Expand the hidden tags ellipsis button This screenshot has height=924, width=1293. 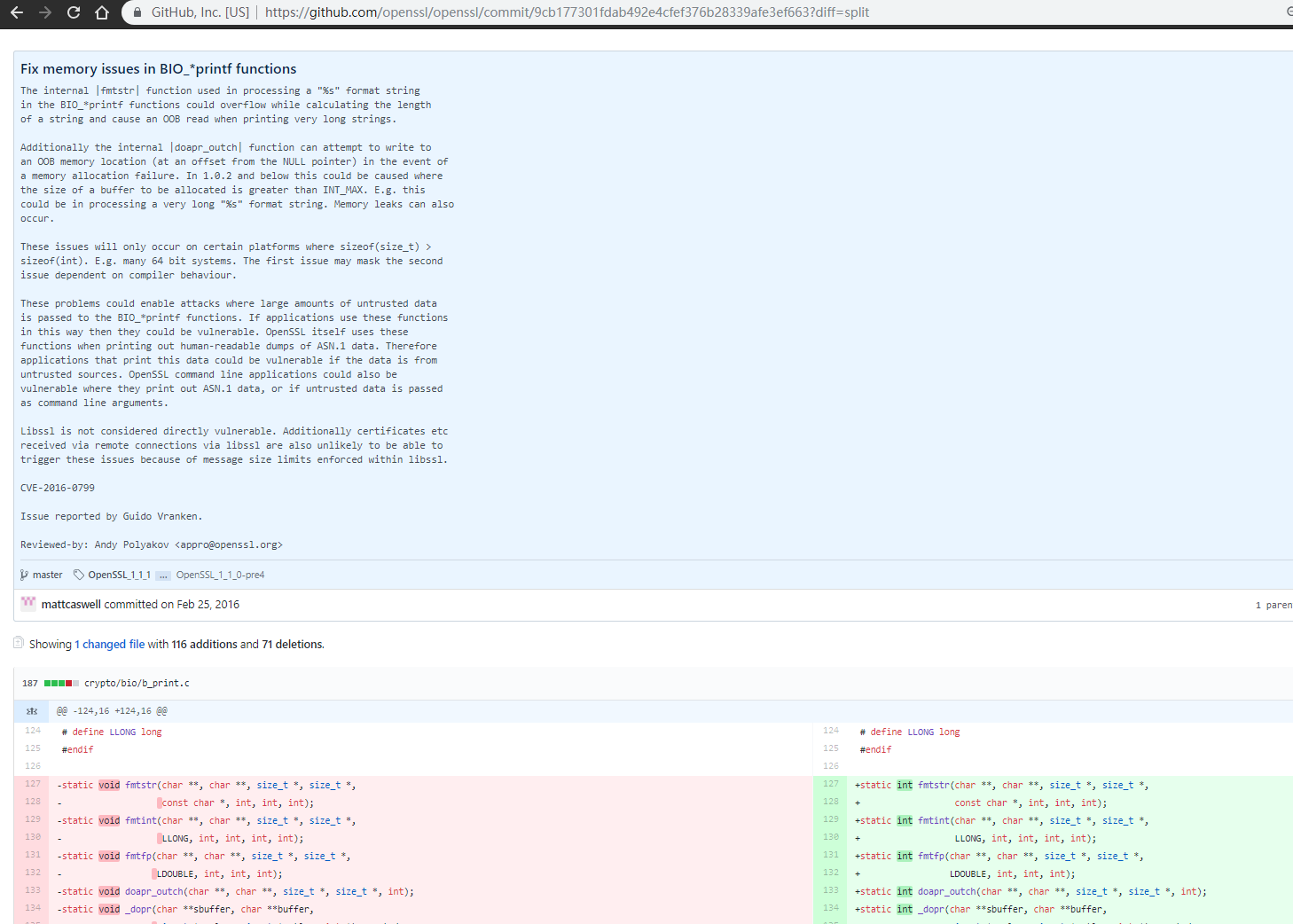(163, 576)
